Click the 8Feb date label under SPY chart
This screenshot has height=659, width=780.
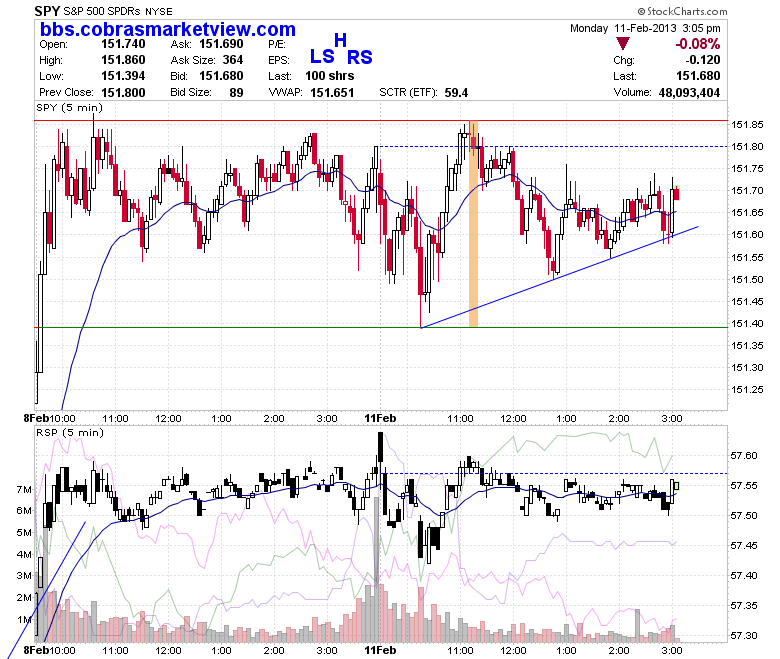(x=36, y=418)
